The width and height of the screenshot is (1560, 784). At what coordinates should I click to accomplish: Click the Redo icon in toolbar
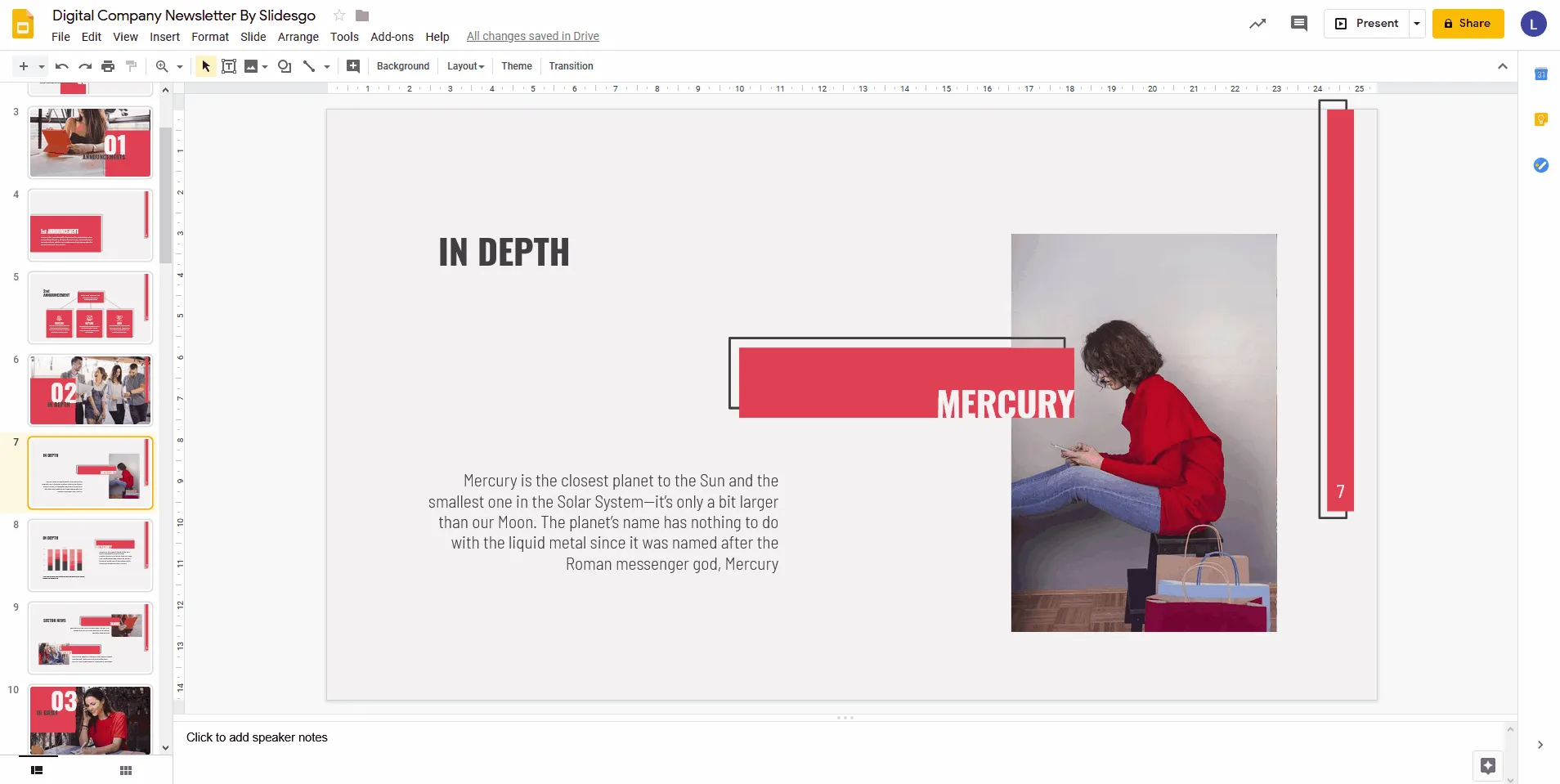tap(85, 66)
